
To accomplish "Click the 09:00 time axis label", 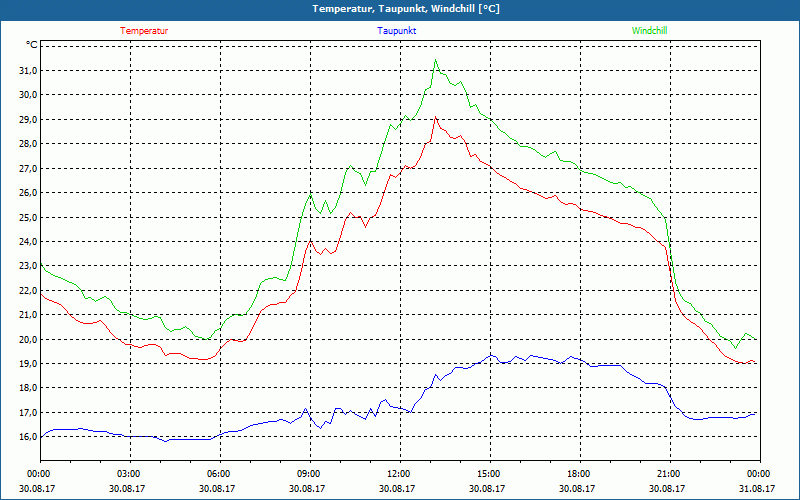I will coord(310,474).
